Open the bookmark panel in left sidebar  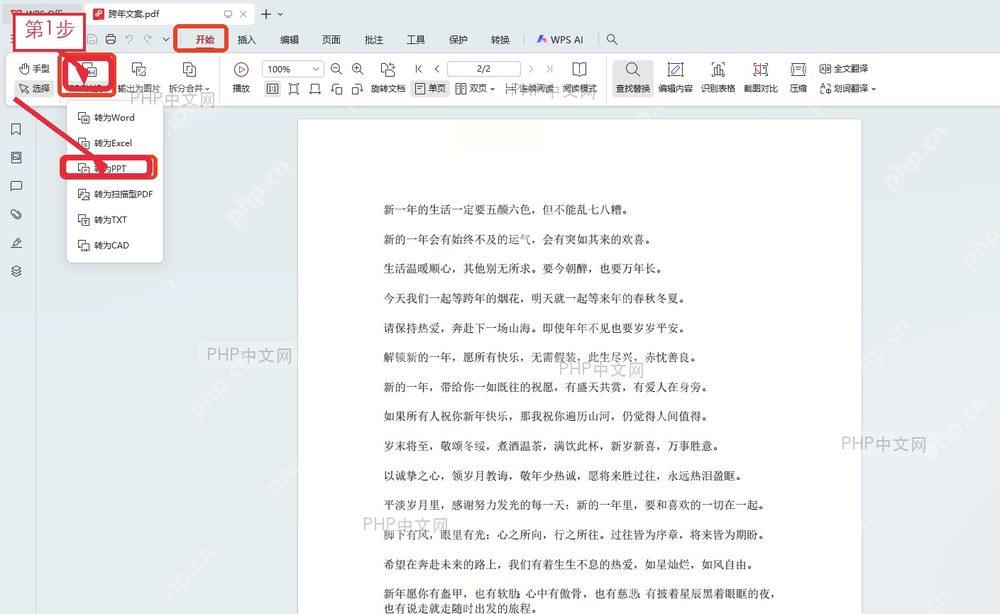click(17, 129)
